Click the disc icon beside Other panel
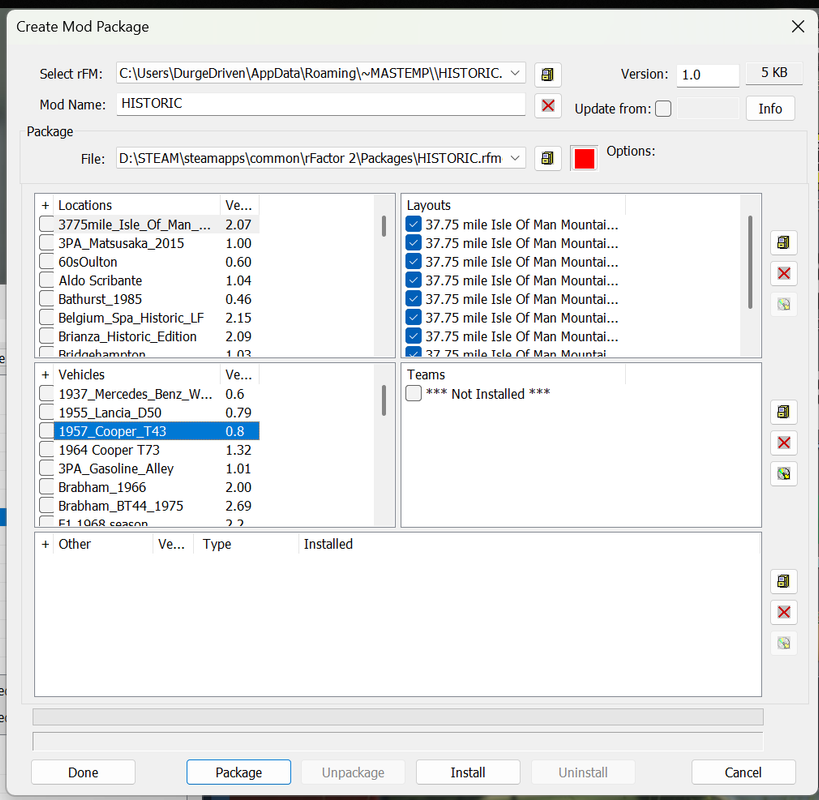This screenshot has width=819, height=800. (783, 643)
